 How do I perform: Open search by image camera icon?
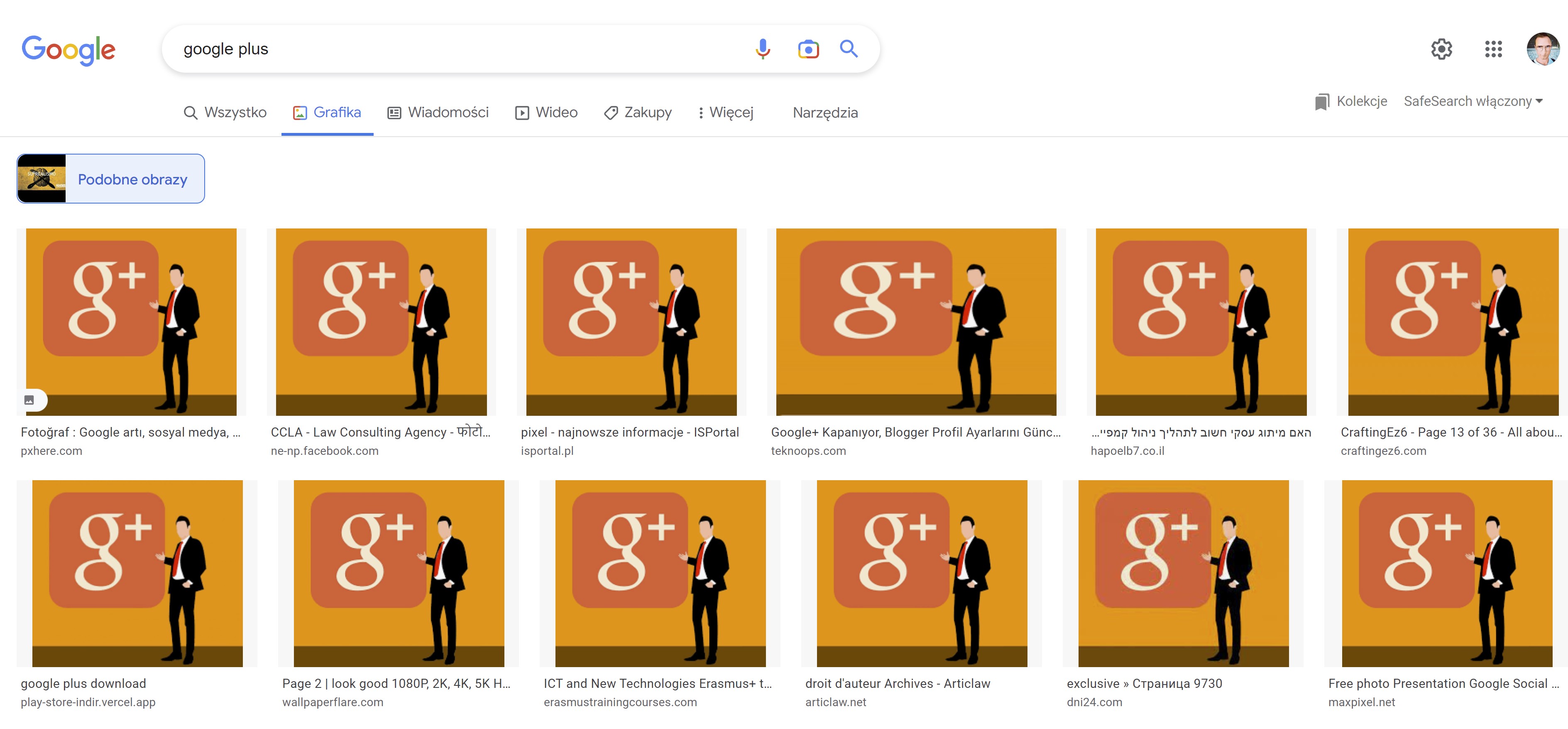pyautogui.click(x=808, y=49)
